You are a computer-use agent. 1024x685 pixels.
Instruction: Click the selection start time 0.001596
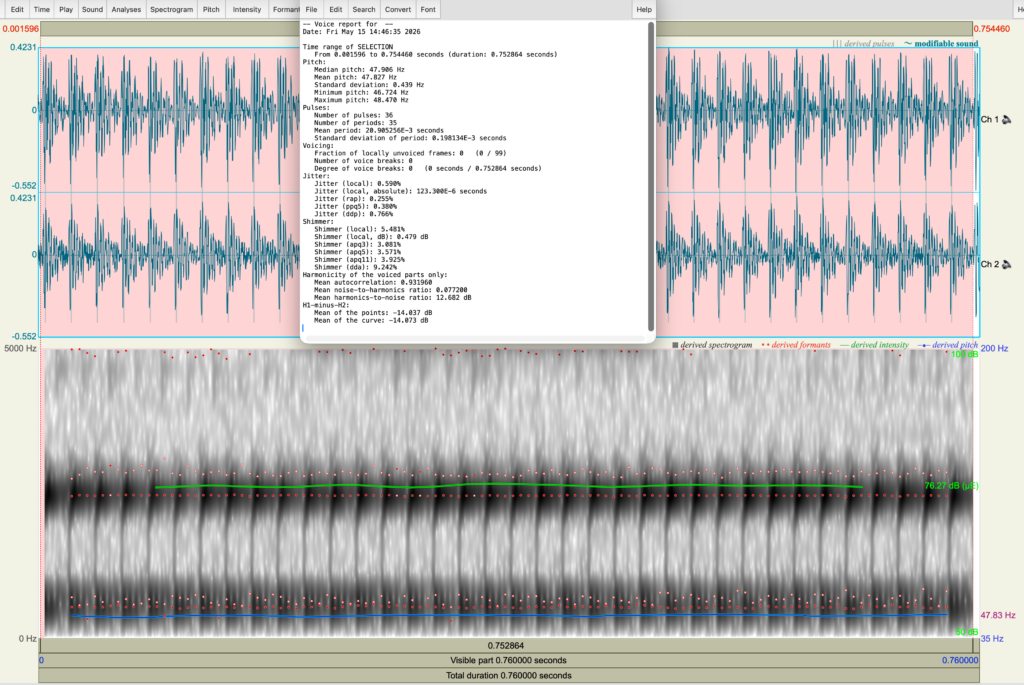point(20,29)
